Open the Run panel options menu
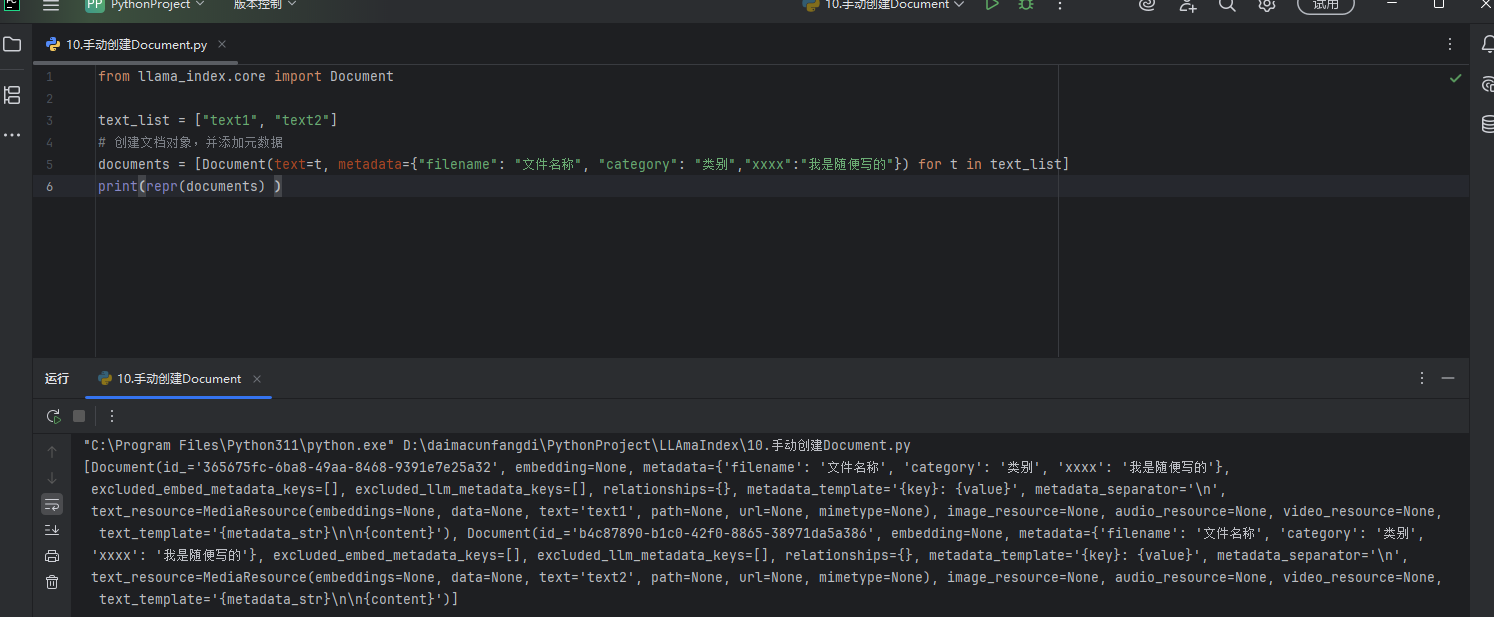 pos(1422,378)
